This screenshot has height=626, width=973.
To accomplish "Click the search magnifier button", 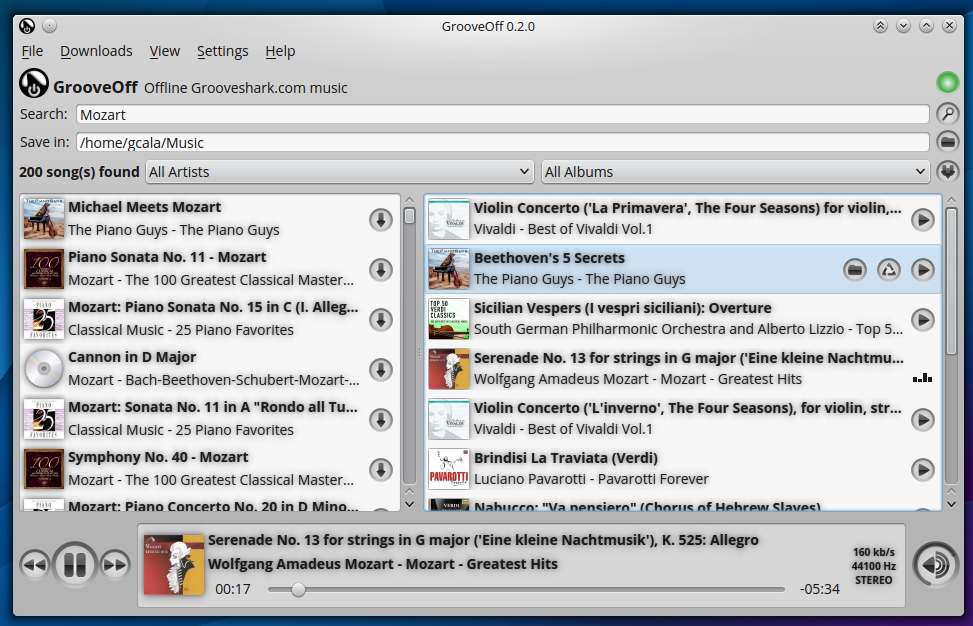I will coord(948,114).
